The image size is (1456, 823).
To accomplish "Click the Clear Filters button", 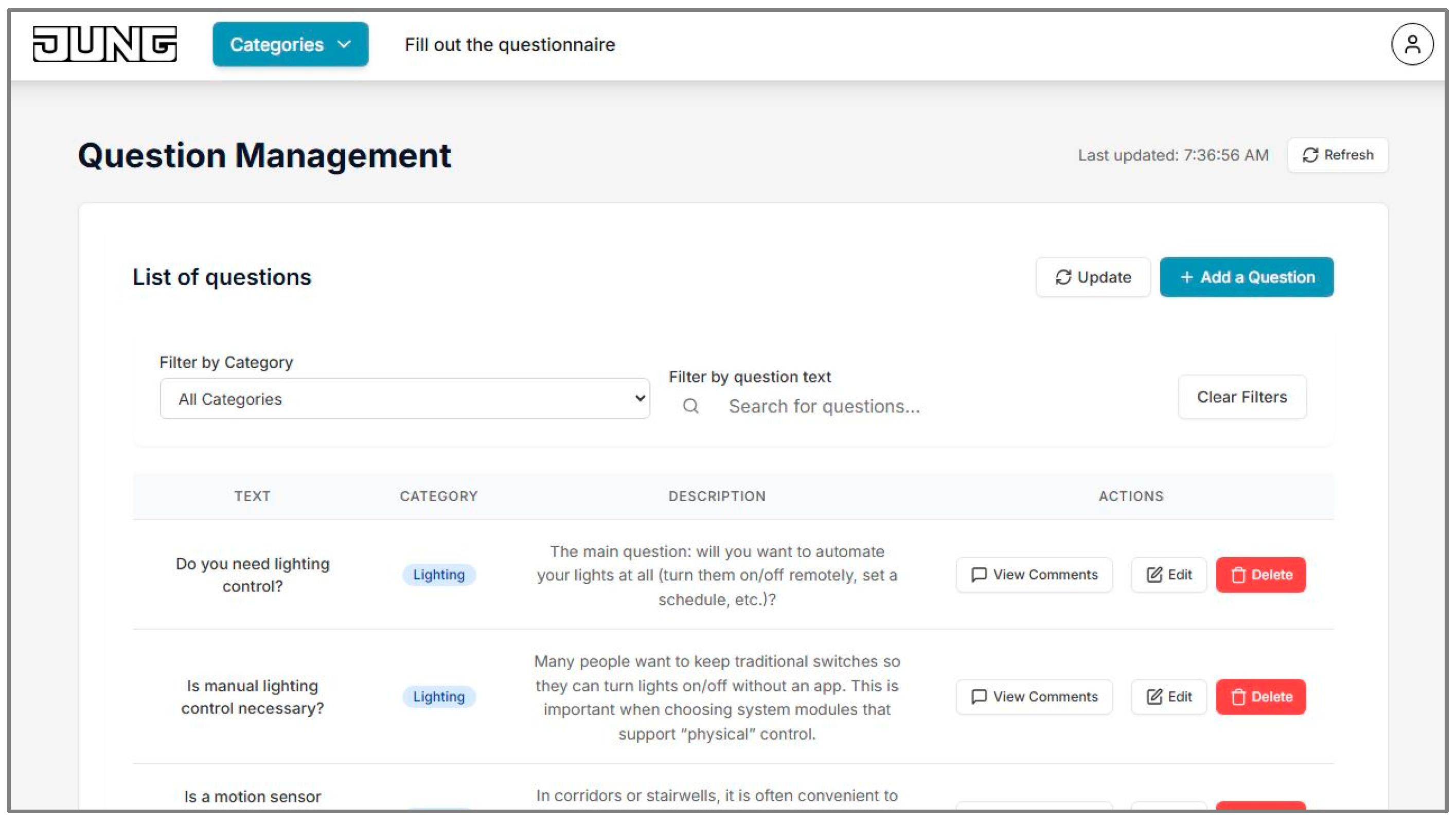I will 1241,397.
